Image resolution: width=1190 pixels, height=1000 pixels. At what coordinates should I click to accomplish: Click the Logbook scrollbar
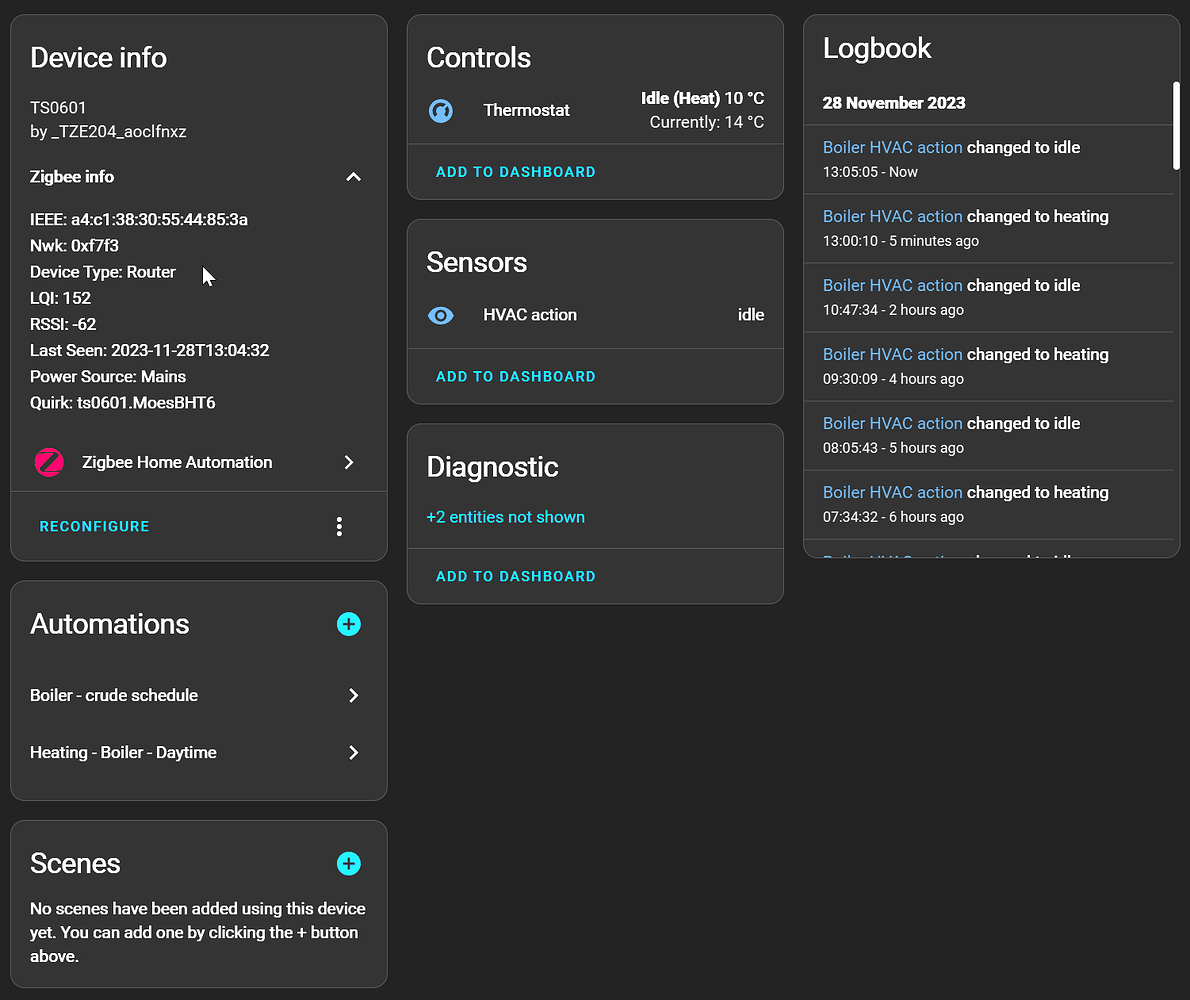pos(1176,125)
